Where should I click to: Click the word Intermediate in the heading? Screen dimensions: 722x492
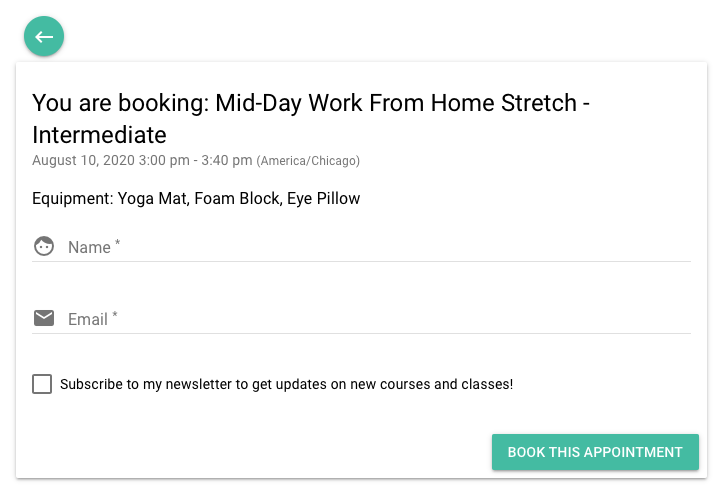pyautogui.click(x=99, y=135)
